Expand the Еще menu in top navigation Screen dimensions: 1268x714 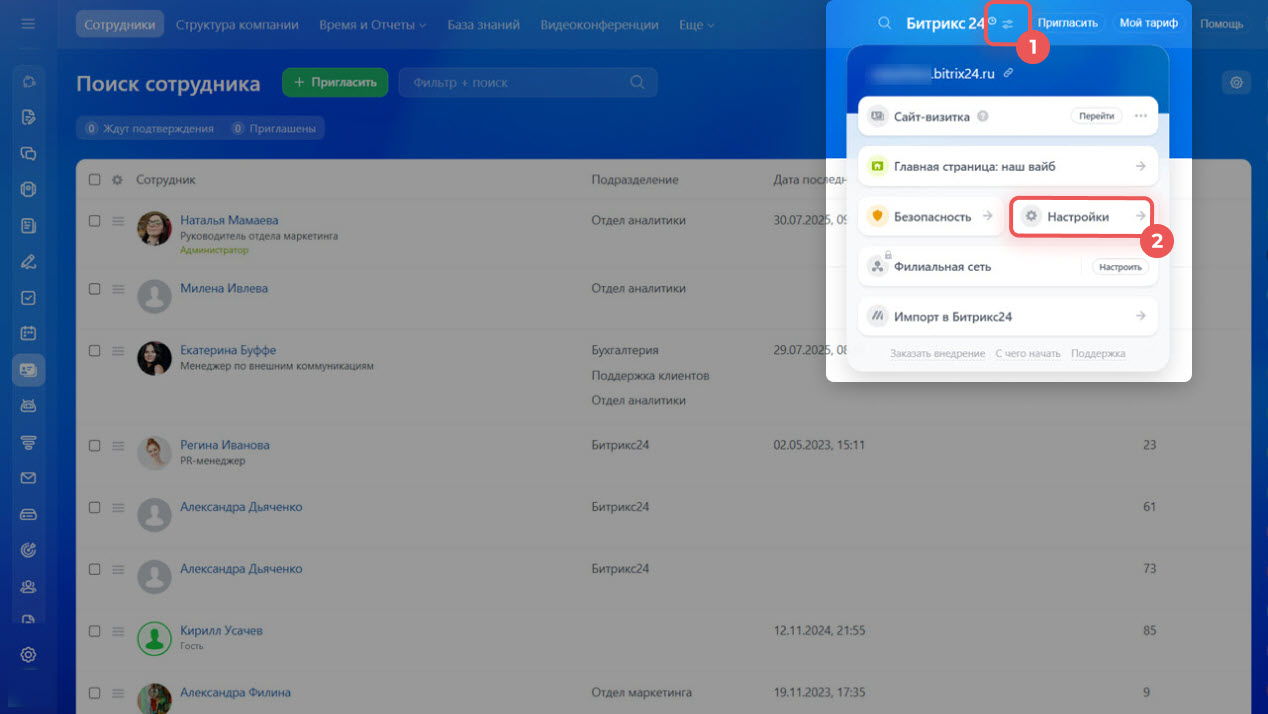pos(697,24)
